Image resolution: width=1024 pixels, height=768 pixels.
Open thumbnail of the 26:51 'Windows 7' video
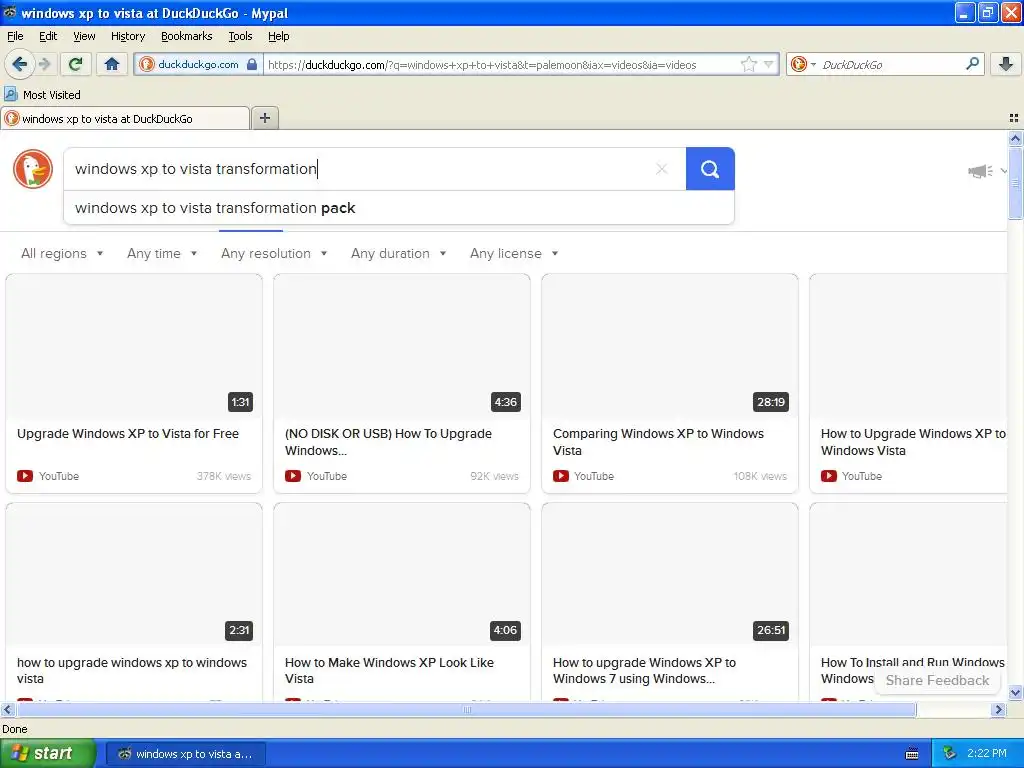click(x=669, y=575)
